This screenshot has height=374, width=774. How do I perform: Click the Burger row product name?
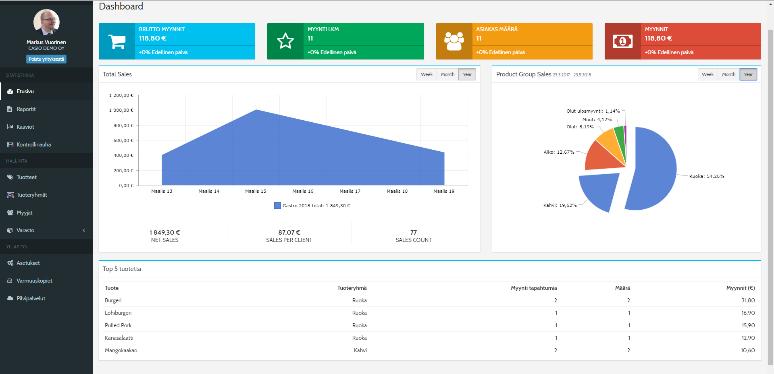pos(113,300)
